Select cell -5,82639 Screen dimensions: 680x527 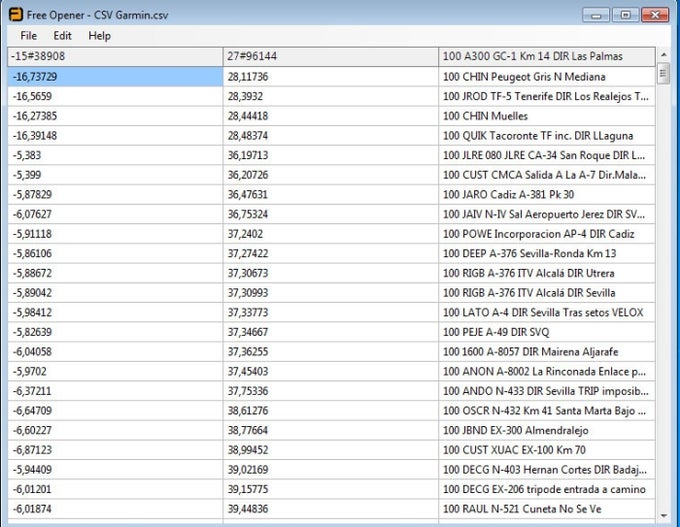115,332
